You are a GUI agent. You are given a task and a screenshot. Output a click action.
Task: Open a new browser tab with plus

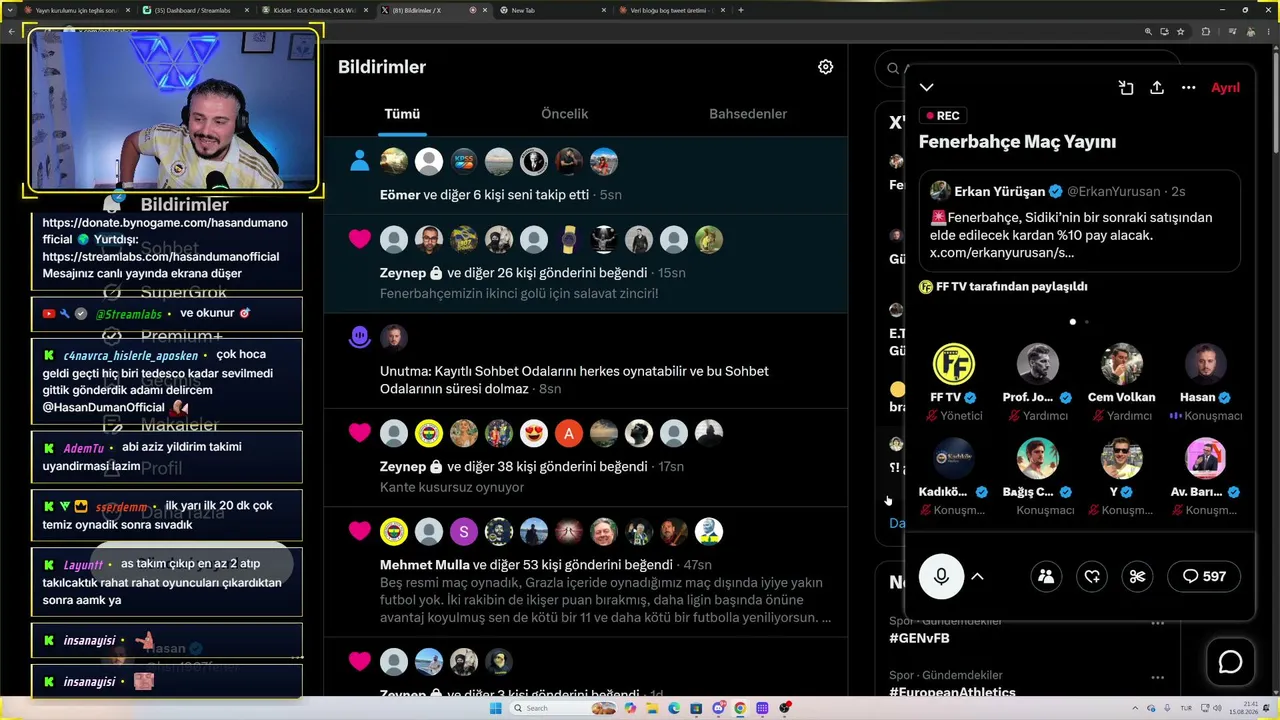[x=740, y=10]
